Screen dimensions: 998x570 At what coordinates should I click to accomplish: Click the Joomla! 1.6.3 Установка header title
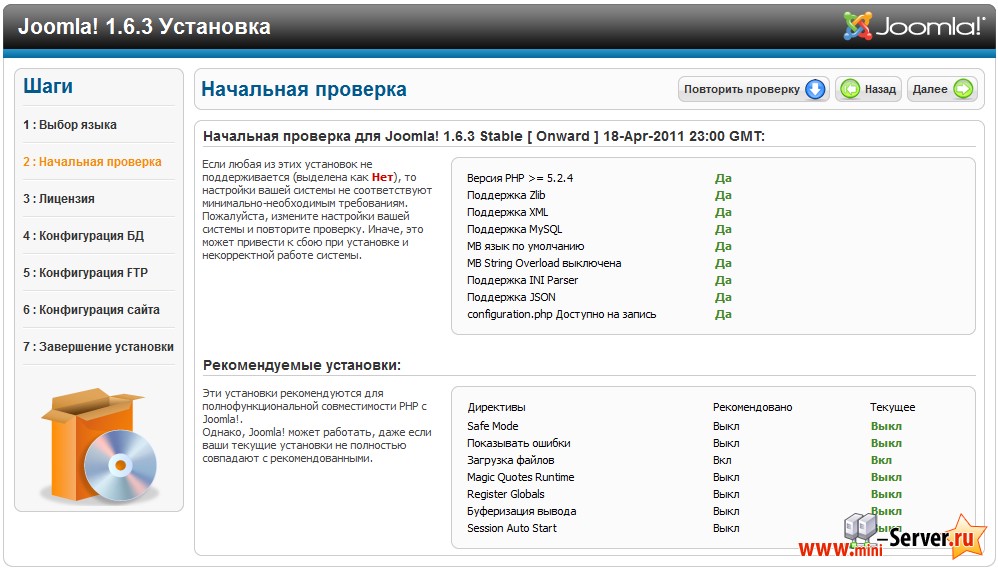pyautogui.click(x=144, y=26)
